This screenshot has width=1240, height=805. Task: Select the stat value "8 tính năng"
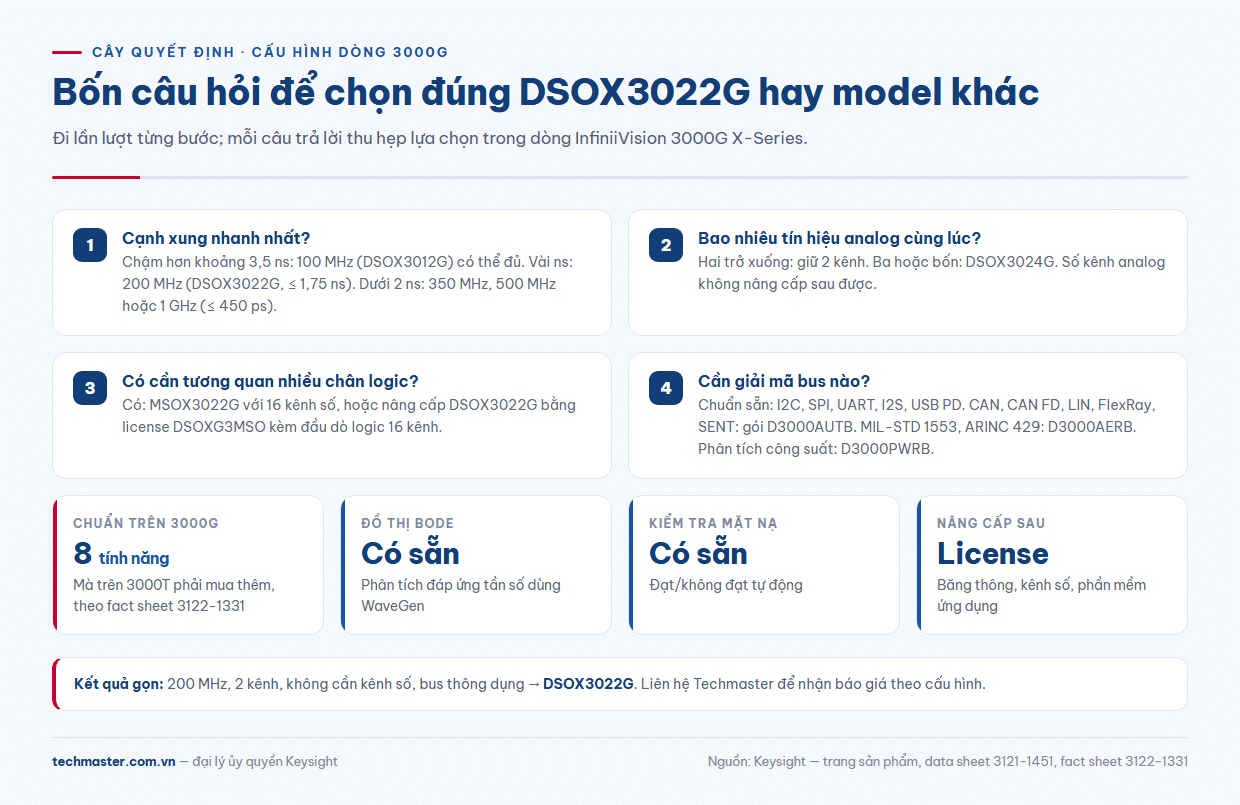pos(121,554)
